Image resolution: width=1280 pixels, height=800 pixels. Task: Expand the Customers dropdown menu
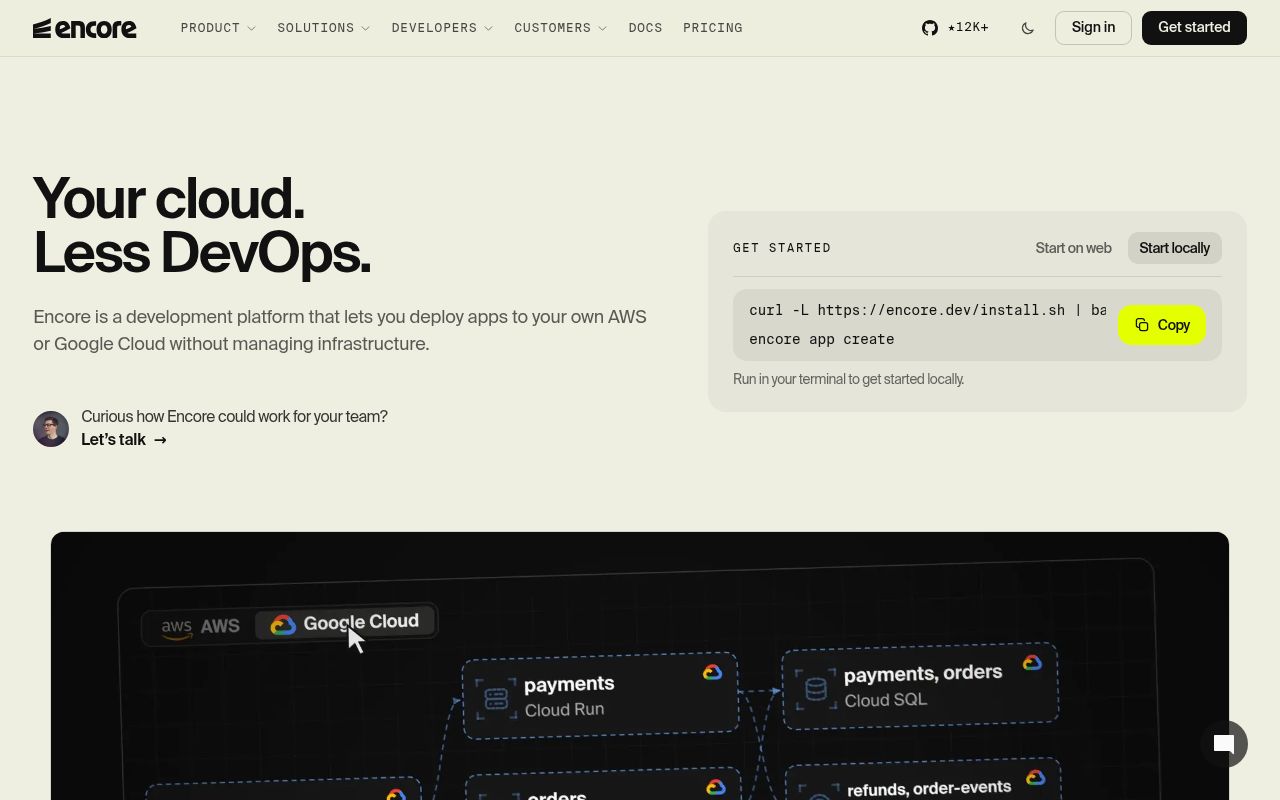click(x=561, y=28)
